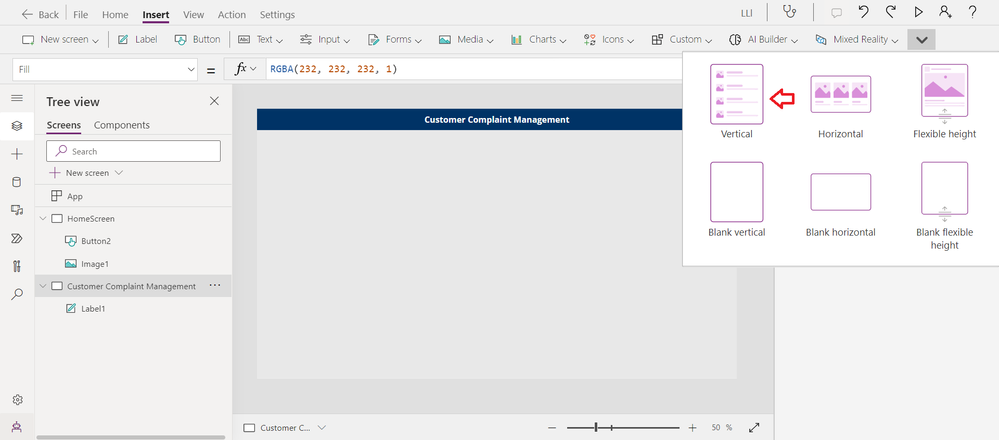This screenshot has height=440, width=999.
Task: Redo the last action
Action: pyautogui.click(x=891, y=12)
